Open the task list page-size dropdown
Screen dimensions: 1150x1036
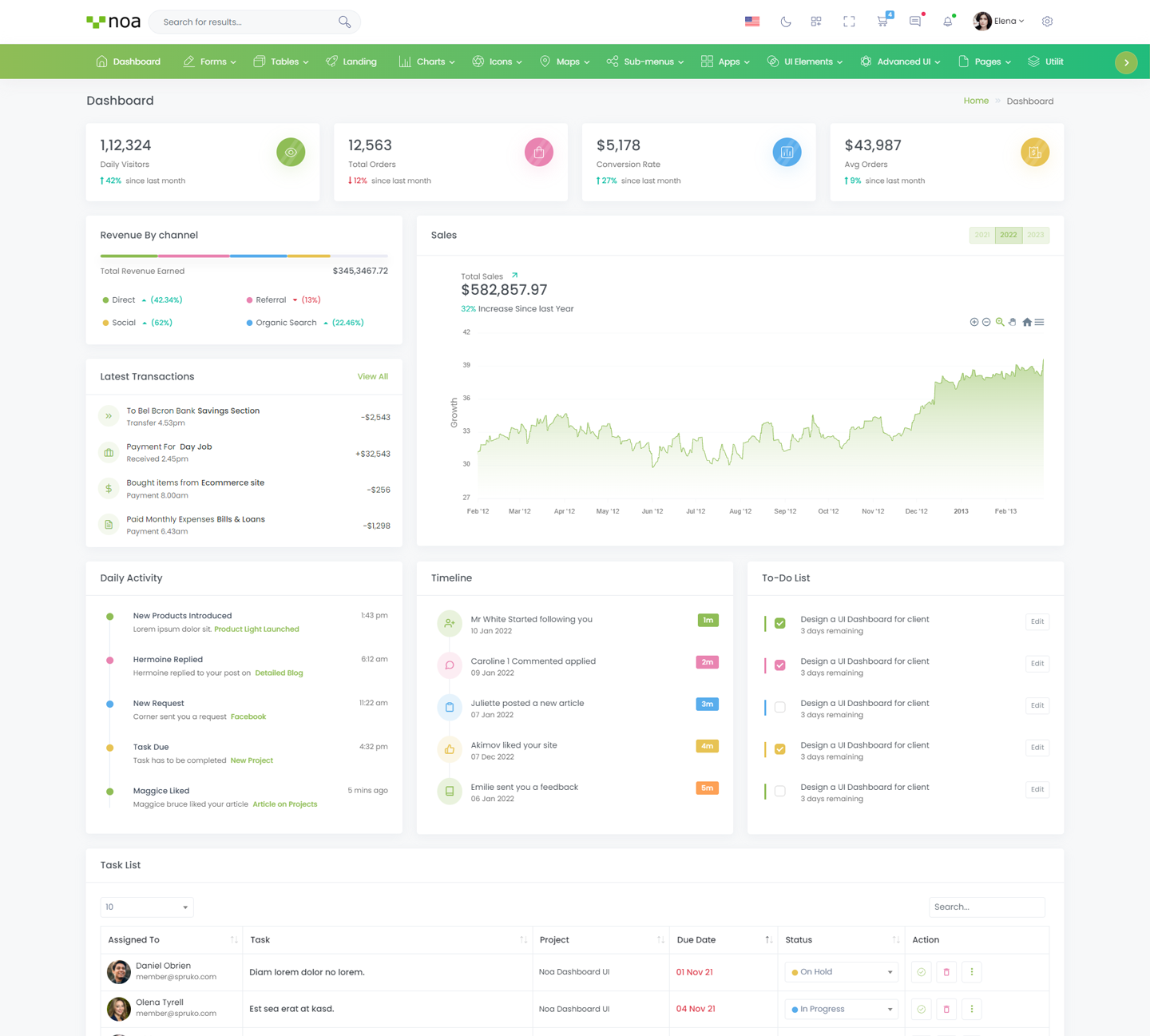pos(147,907)
